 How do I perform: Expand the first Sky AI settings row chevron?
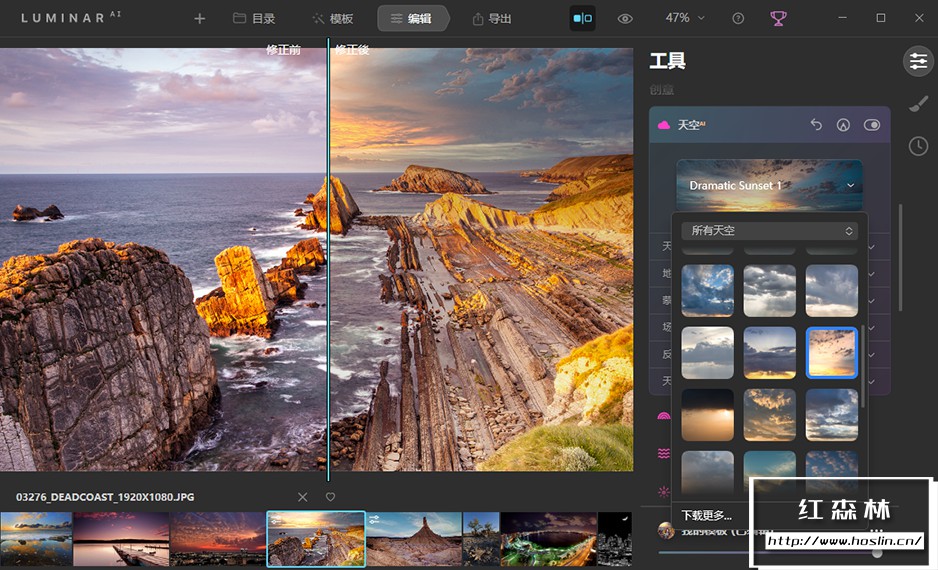tap(872, 246)
